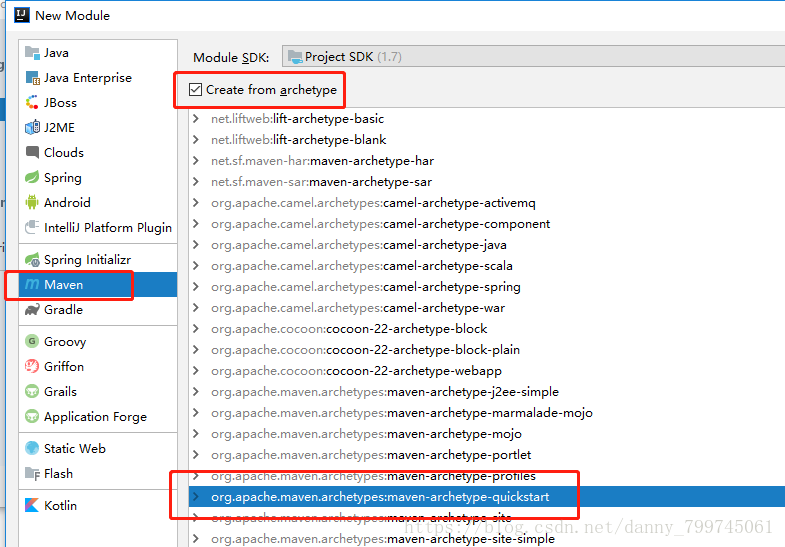Click the IntelliJ Platform Plugin icon
Viewport: 785px width, 547px height.
tap(32, 227)
